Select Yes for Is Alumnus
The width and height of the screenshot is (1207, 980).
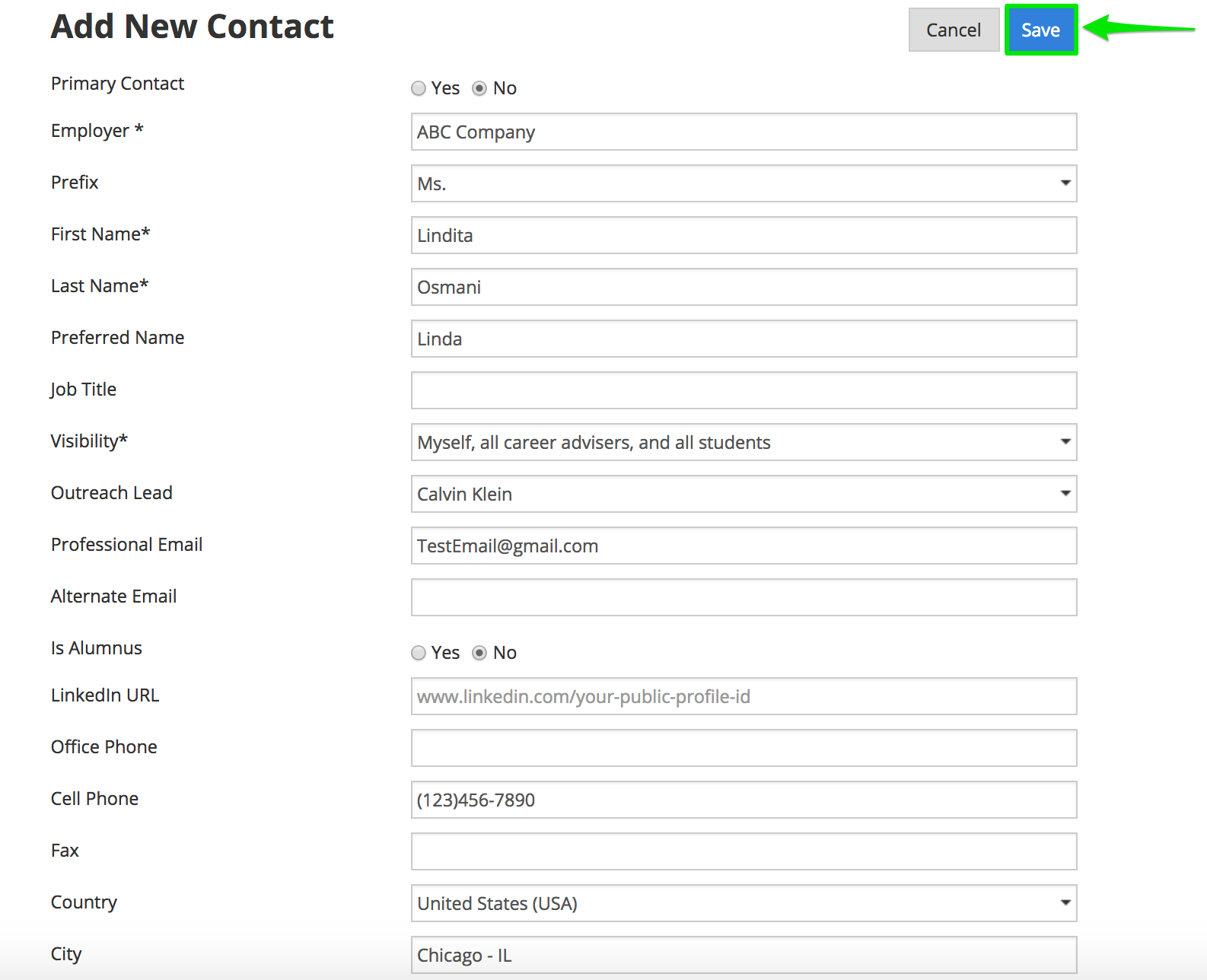[x=419, y=653]
